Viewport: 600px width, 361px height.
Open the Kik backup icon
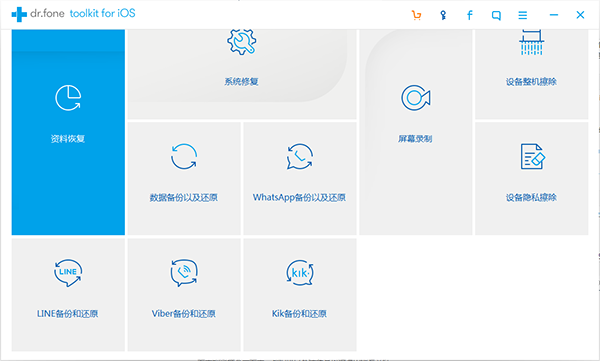coord(300,273)
